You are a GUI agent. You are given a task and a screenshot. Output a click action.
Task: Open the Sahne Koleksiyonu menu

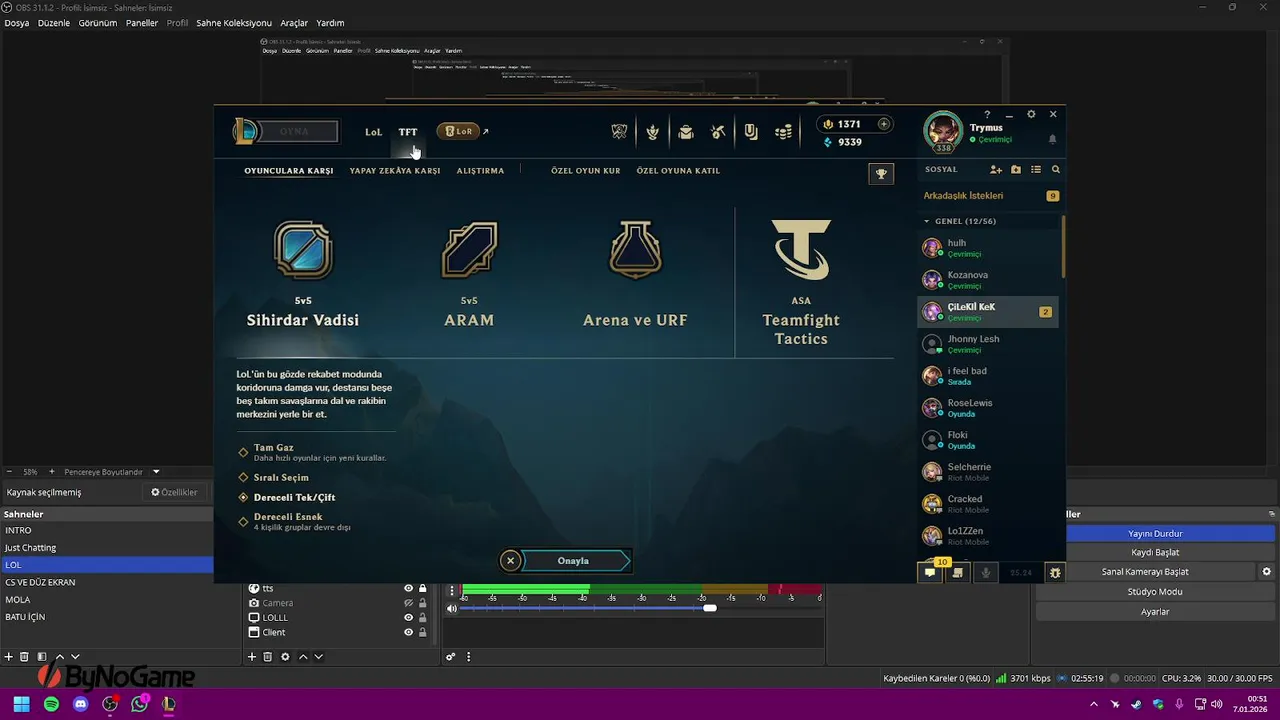pos(234,23)
